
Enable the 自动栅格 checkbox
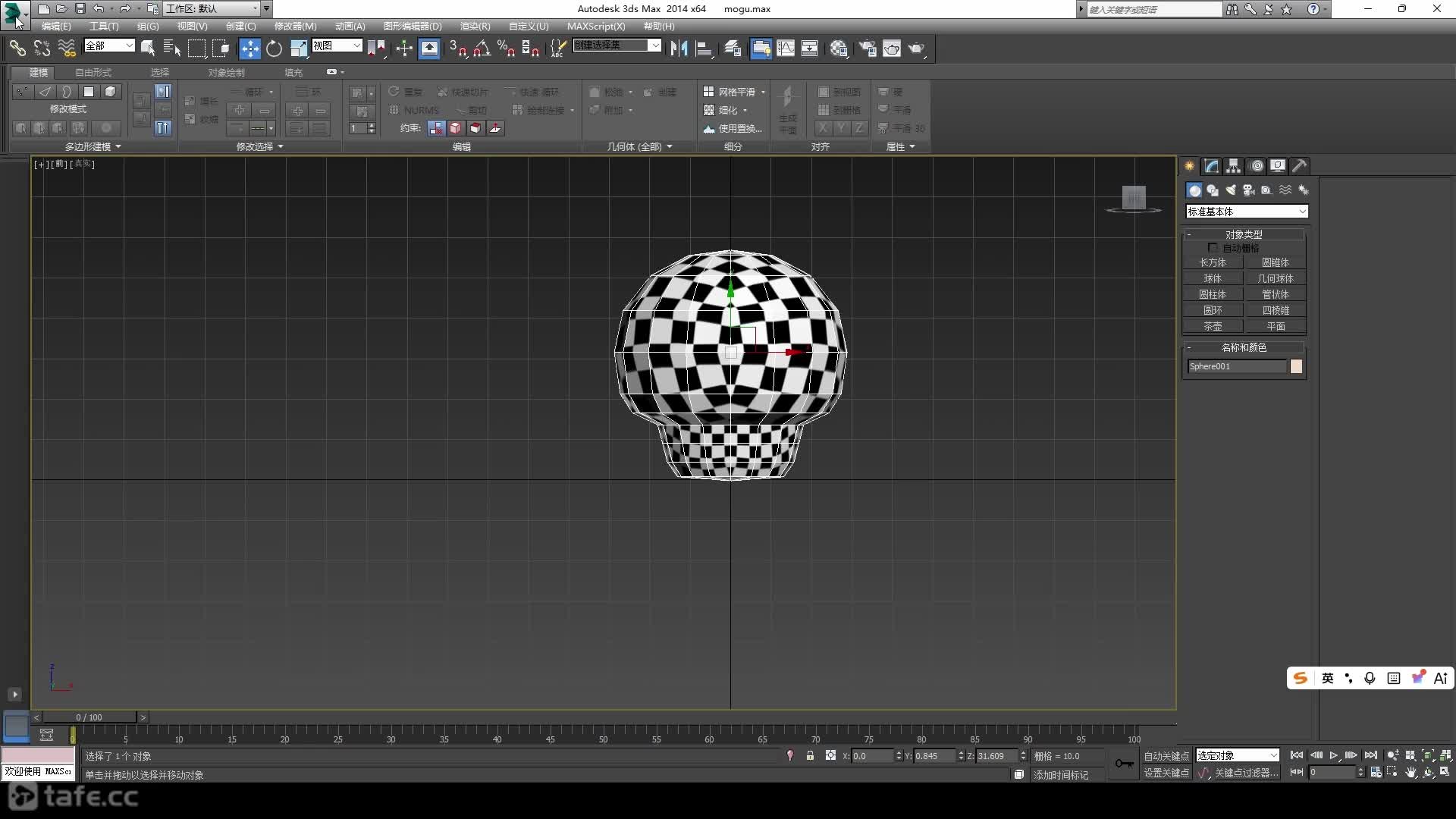point(1213,248)
